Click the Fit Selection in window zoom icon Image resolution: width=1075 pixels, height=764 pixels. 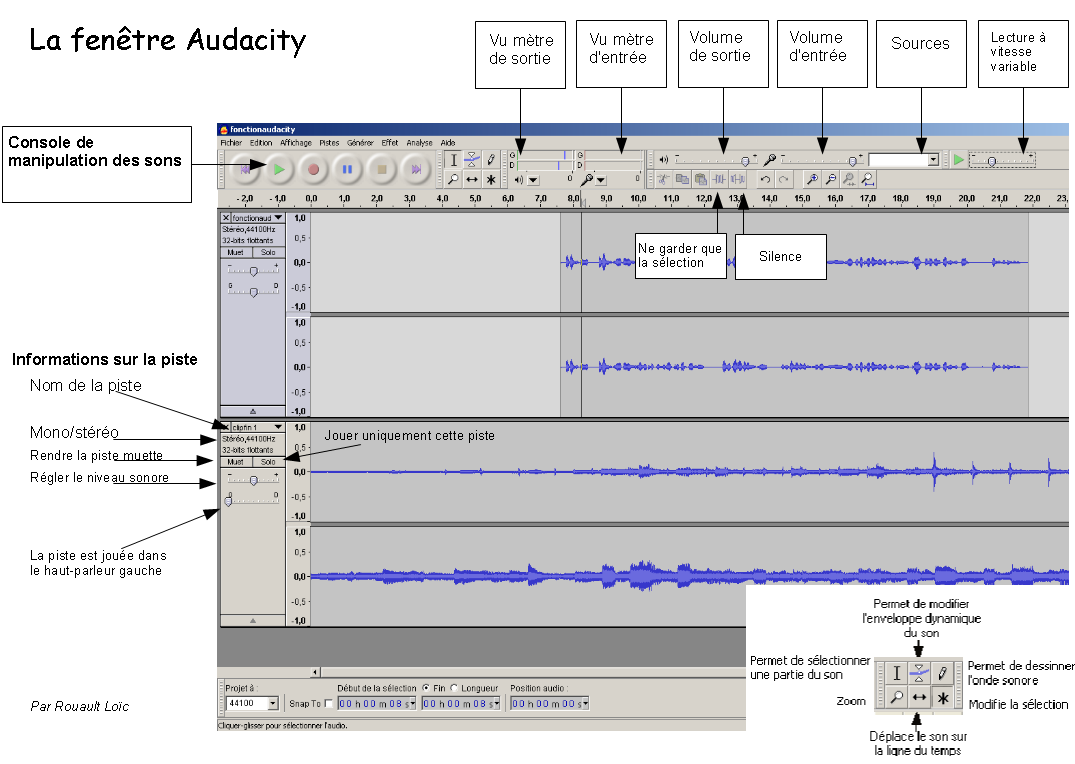(x=849, y=180)
